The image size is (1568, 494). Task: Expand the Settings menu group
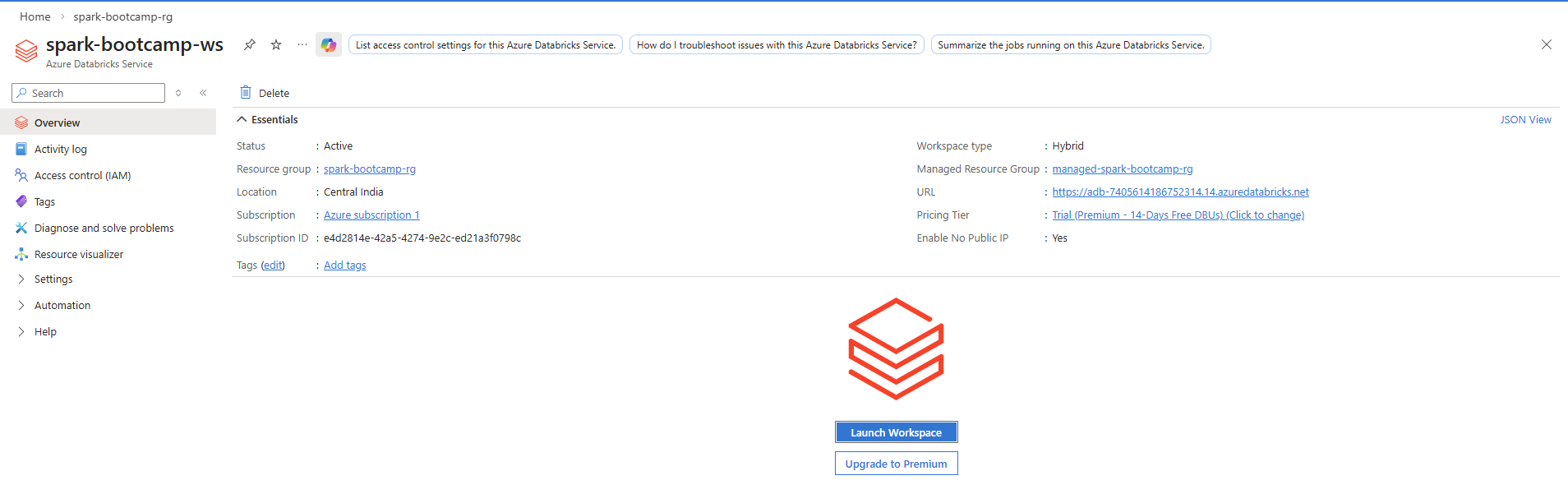(21, 279)
